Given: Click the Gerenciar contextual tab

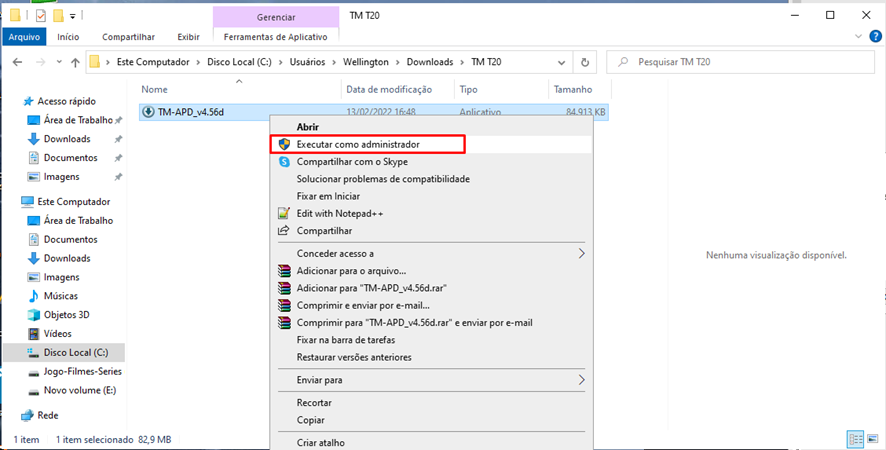Looking at the screenshot, I should coord(276,17).
